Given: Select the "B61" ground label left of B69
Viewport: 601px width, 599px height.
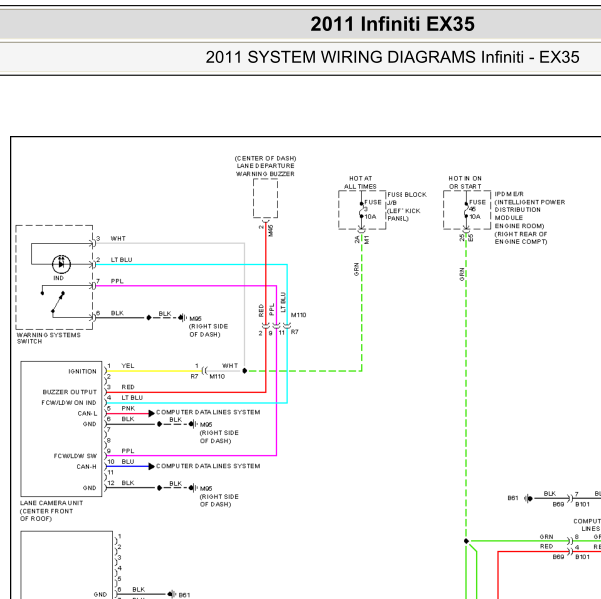Looking at the screenshot, I should [x=512, y=498].
